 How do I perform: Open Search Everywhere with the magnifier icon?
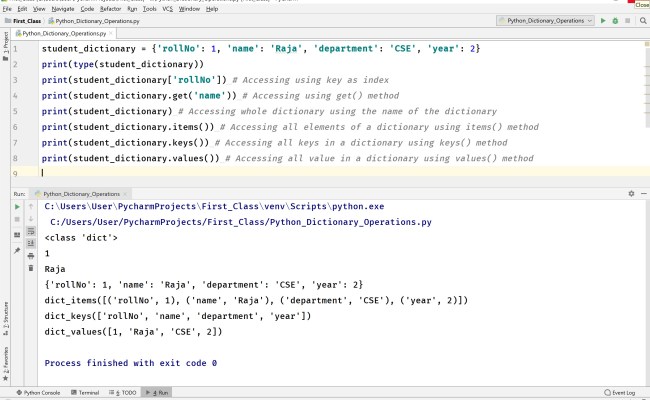point(643,21)
